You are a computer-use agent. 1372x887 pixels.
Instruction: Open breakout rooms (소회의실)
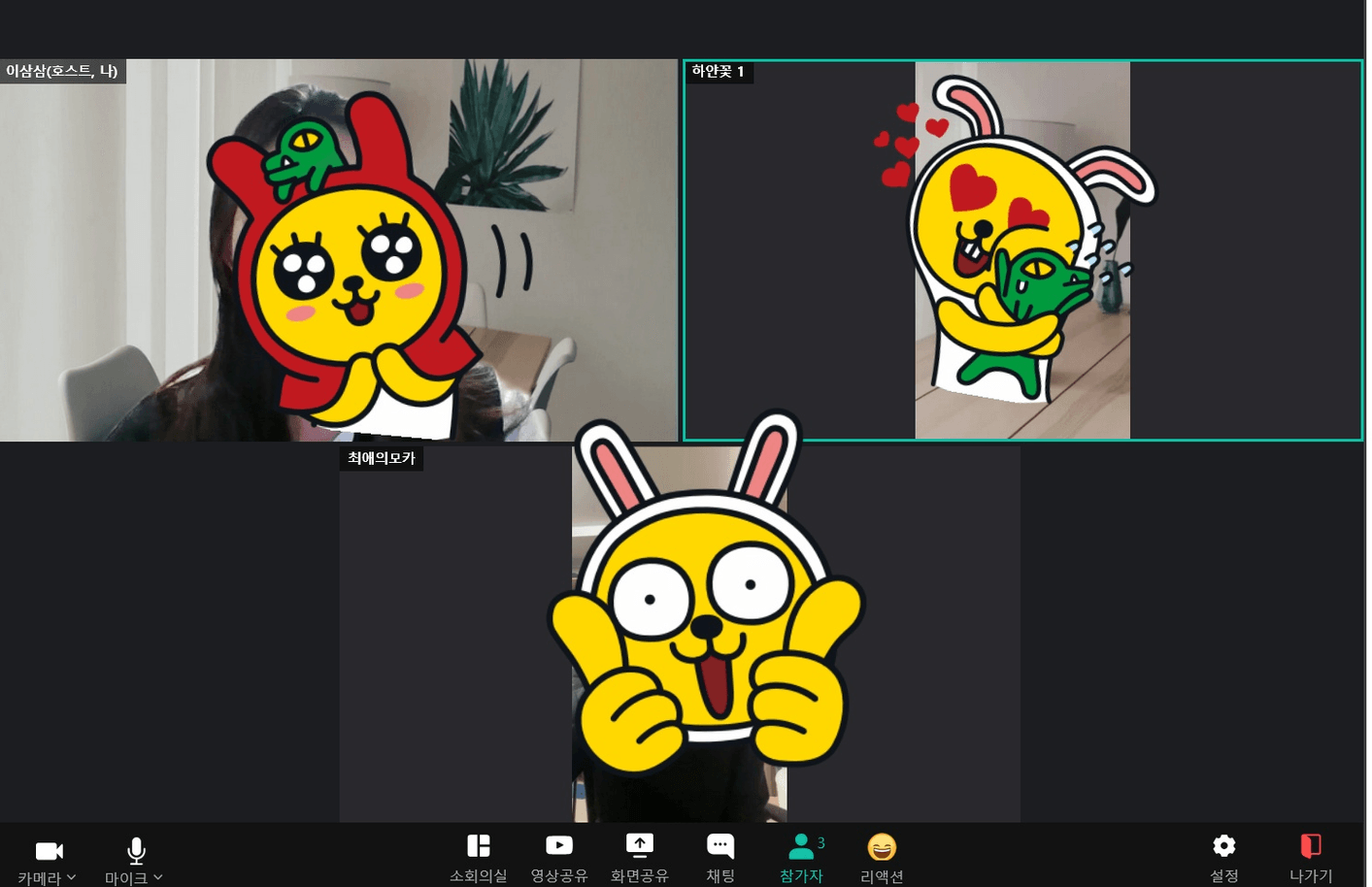coord(478,858)
